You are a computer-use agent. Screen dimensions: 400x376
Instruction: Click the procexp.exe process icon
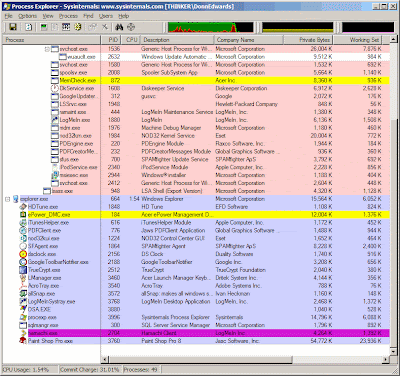[23, 318]
